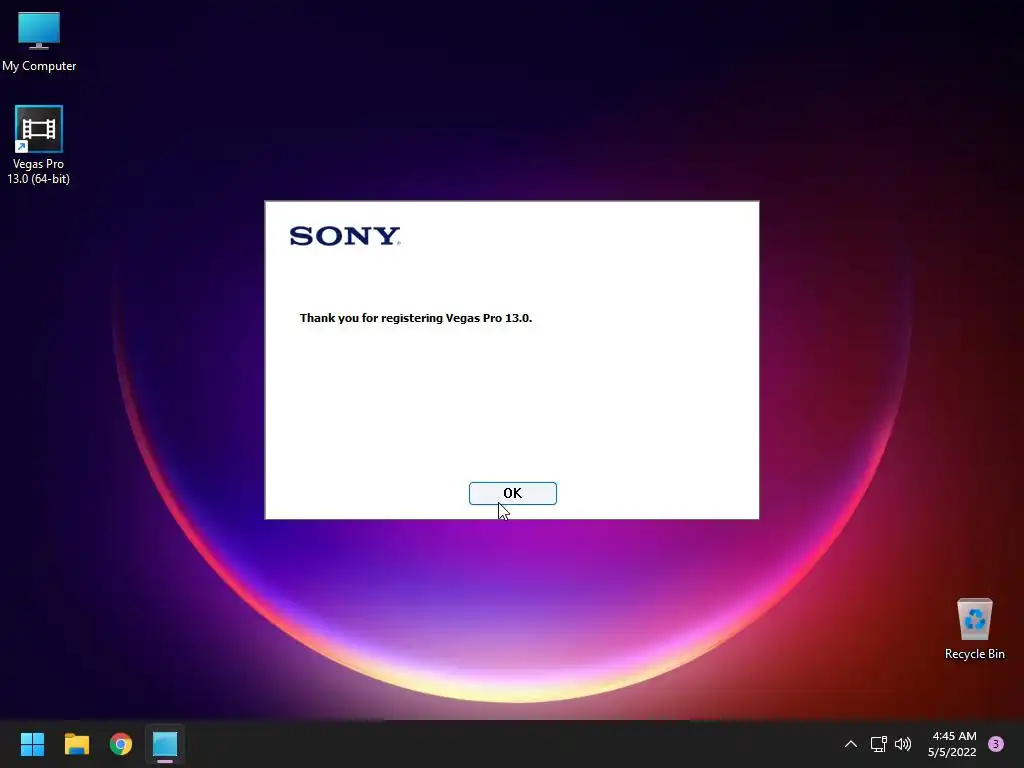The height and width of the screenshot is (768, 1024).
Task: Click the "Thank you for registering Vegas Pro 13.0." text
Action: pos(416,318)
